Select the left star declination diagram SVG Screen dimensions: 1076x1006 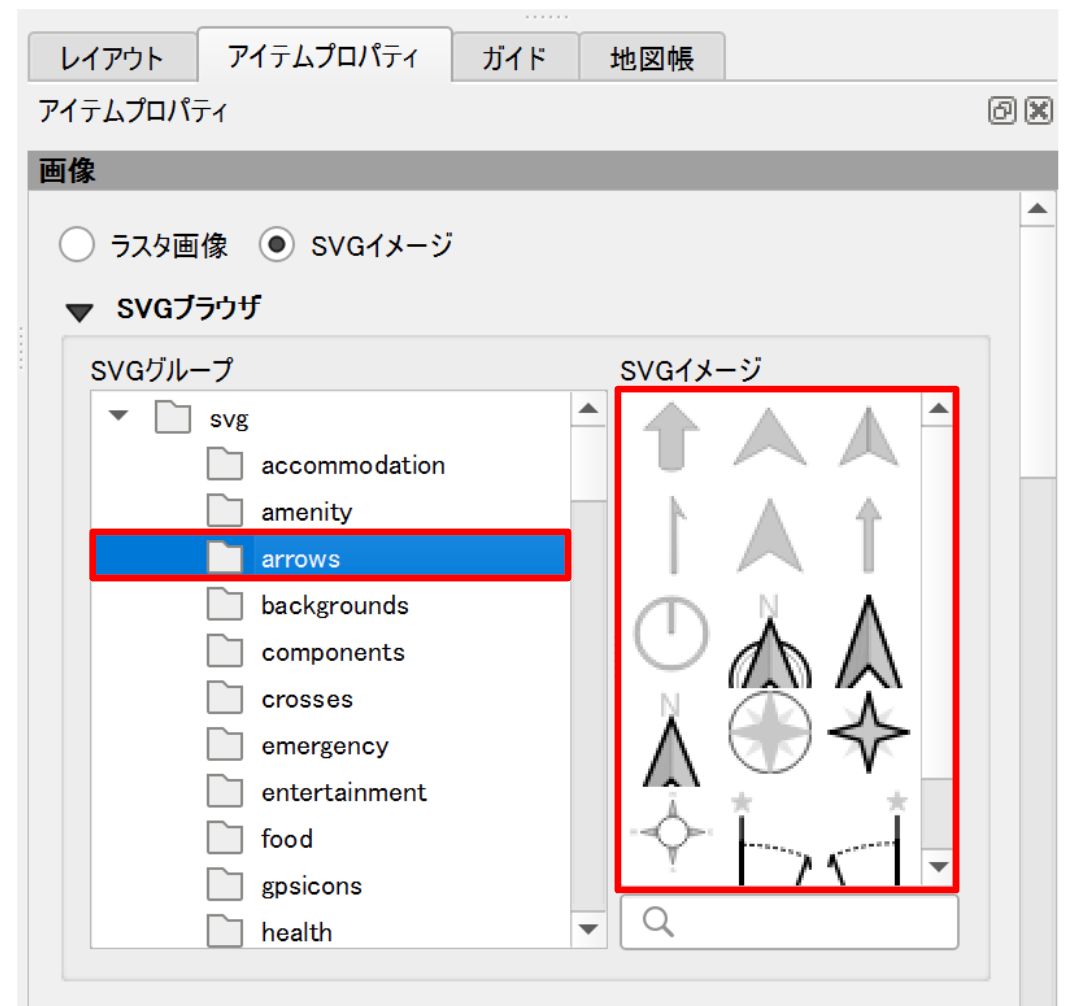(771, 838)
